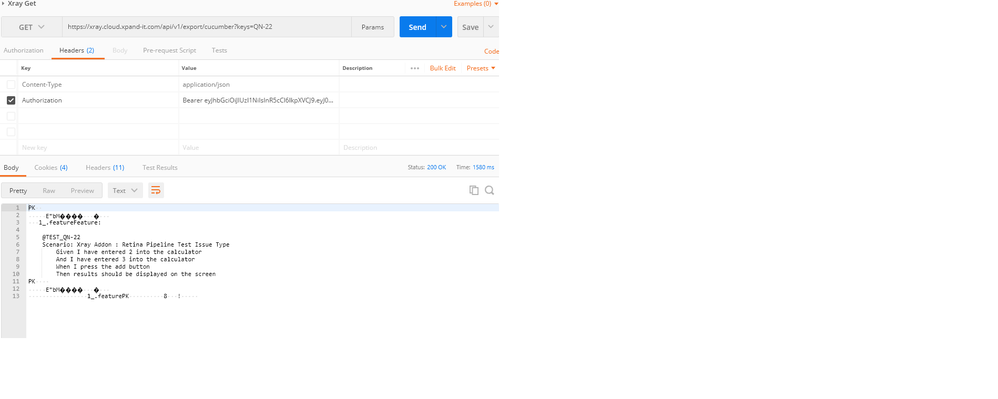
Task: Click the @TEST_QN-22 line in response
Action: point(61,237)
